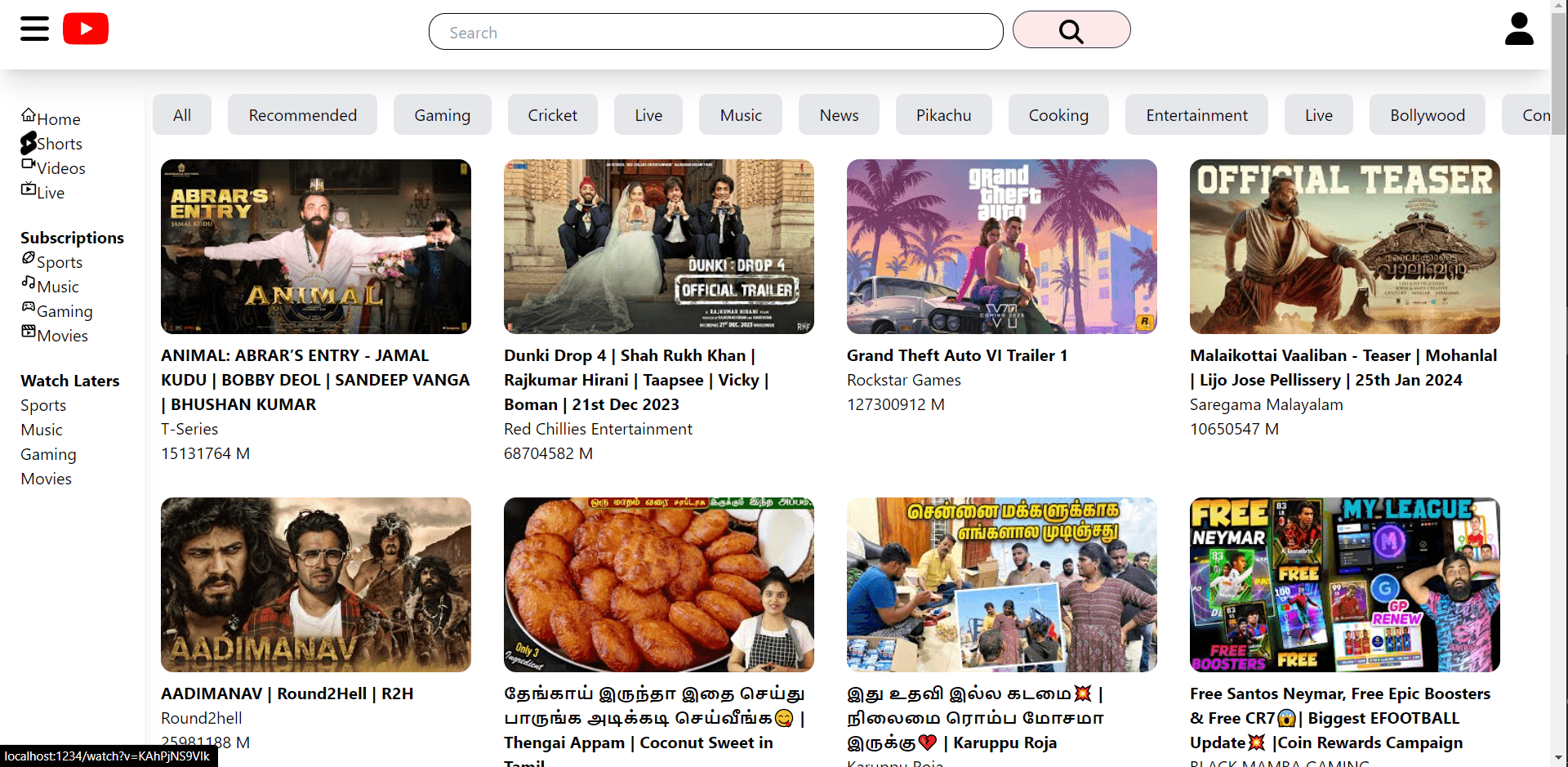Open Gaming under Watch Laters
Image resolution: width=1568 pixels, height=767 pixels.
click(x=48, y=454)
